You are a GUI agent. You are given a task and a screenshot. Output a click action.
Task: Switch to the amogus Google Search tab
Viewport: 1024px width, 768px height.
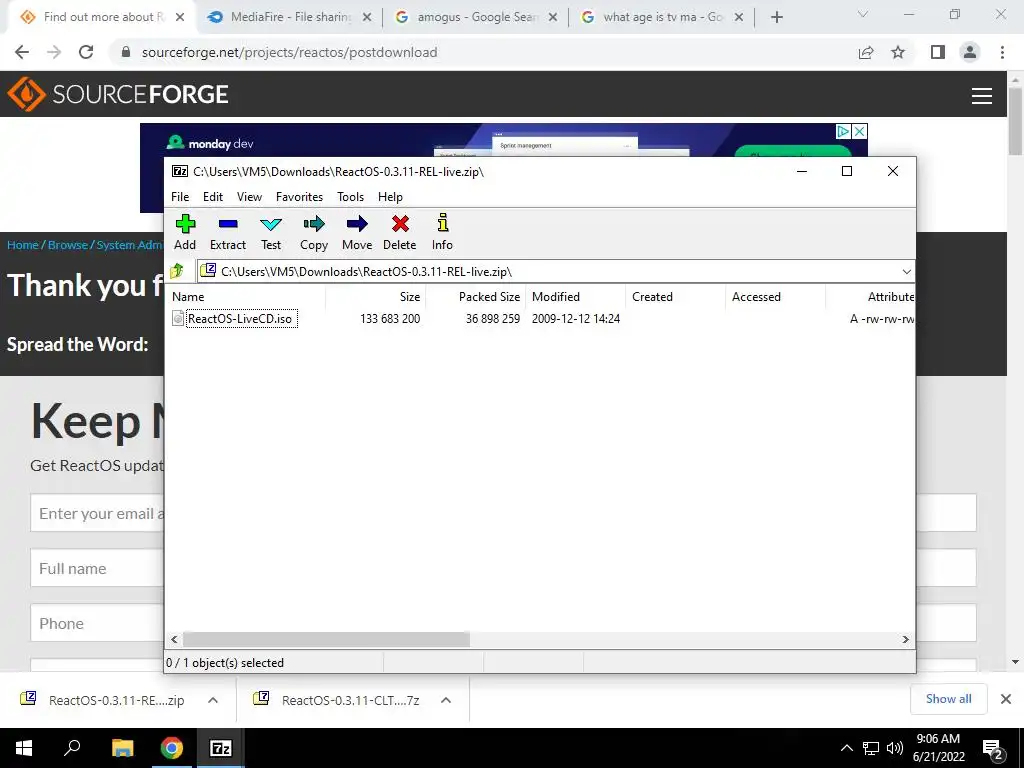pyautogui.click(x=477, y=17)
